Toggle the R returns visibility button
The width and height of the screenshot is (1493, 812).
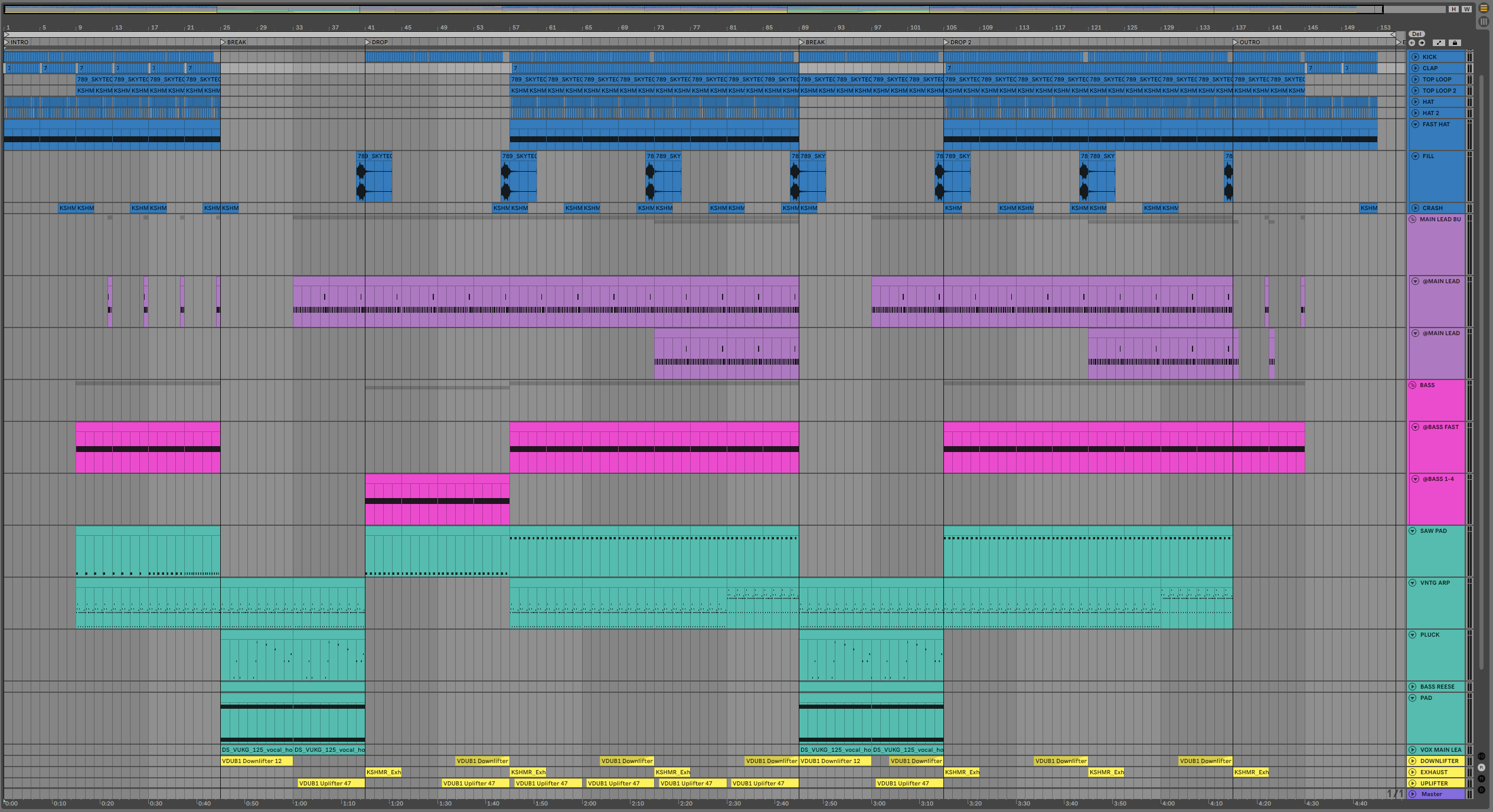(1481, 768)
